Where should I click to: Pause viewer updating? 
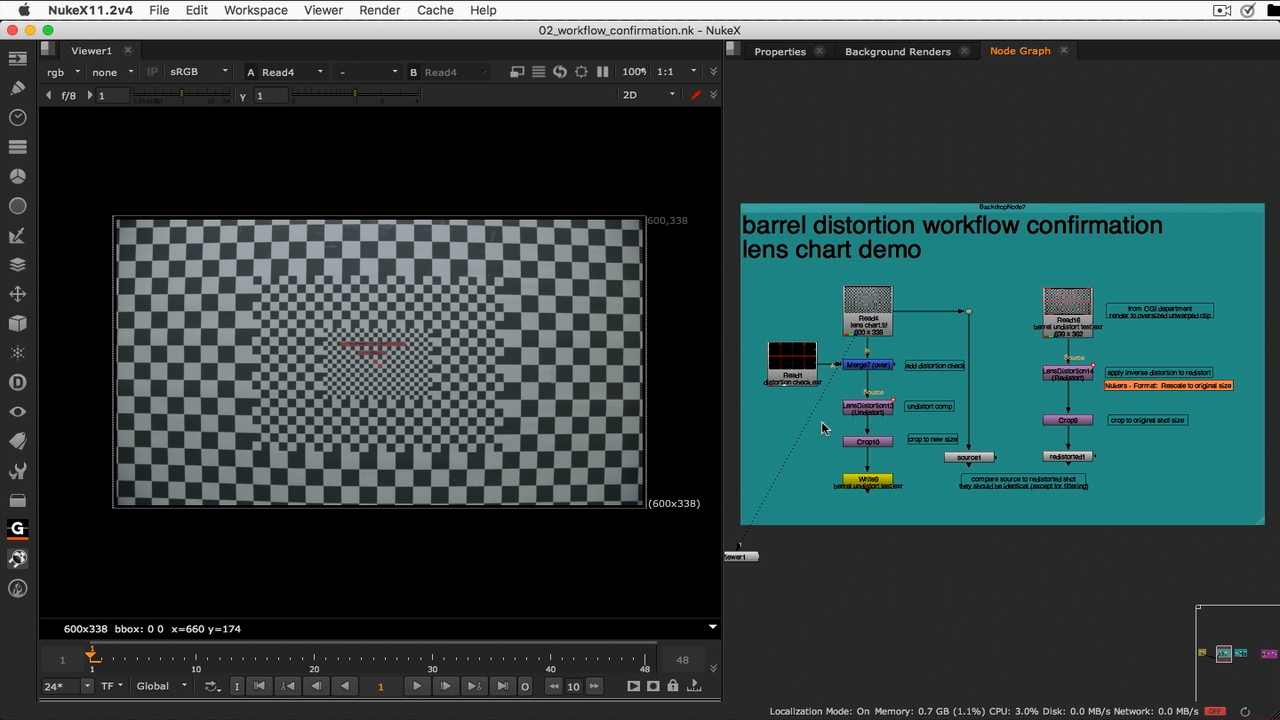pyautogui.click(x=602, y=72)
